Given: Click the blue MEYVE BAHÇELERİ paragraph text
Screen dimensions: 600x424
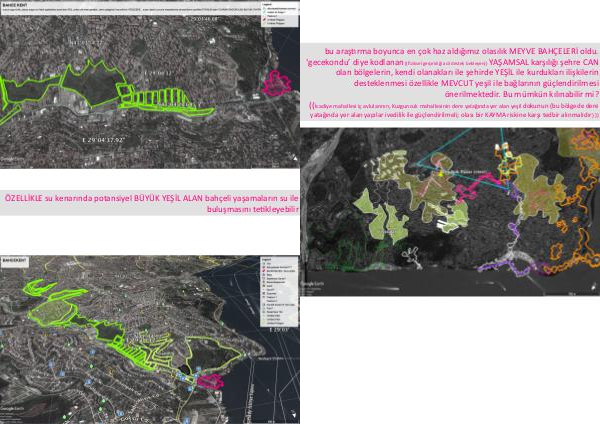Looking at the screenshot, I should (450, 75).
